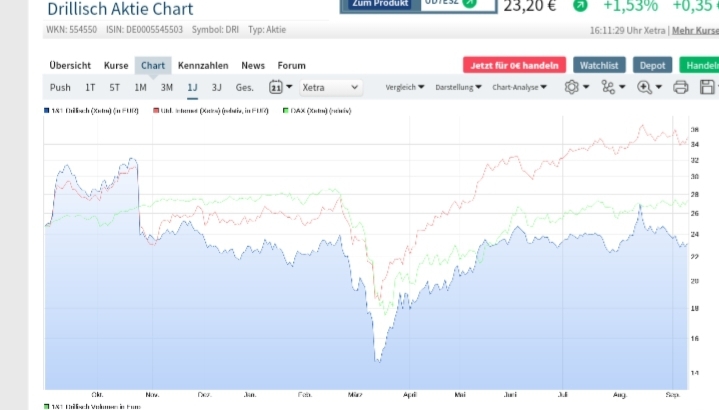Viewport: 719px width, 410px height.
Task: Open the Chart-Analyse dropdown
Action: point(520,88)
